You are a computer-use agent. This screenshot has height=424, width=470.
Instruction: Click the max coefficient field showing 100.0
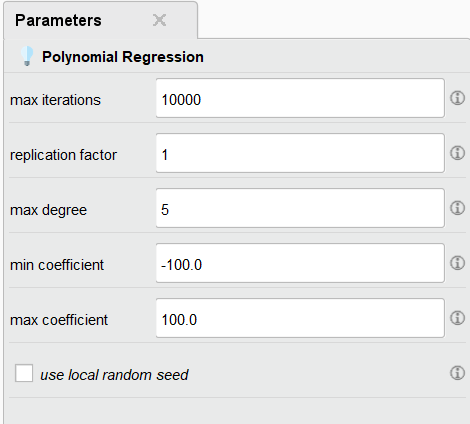pos(300,318)
